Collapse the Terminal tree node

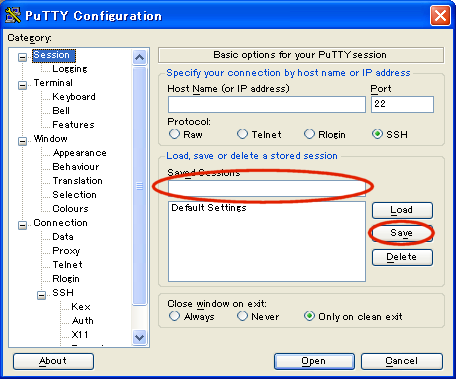pyautogui.click(x=22, y=85)
